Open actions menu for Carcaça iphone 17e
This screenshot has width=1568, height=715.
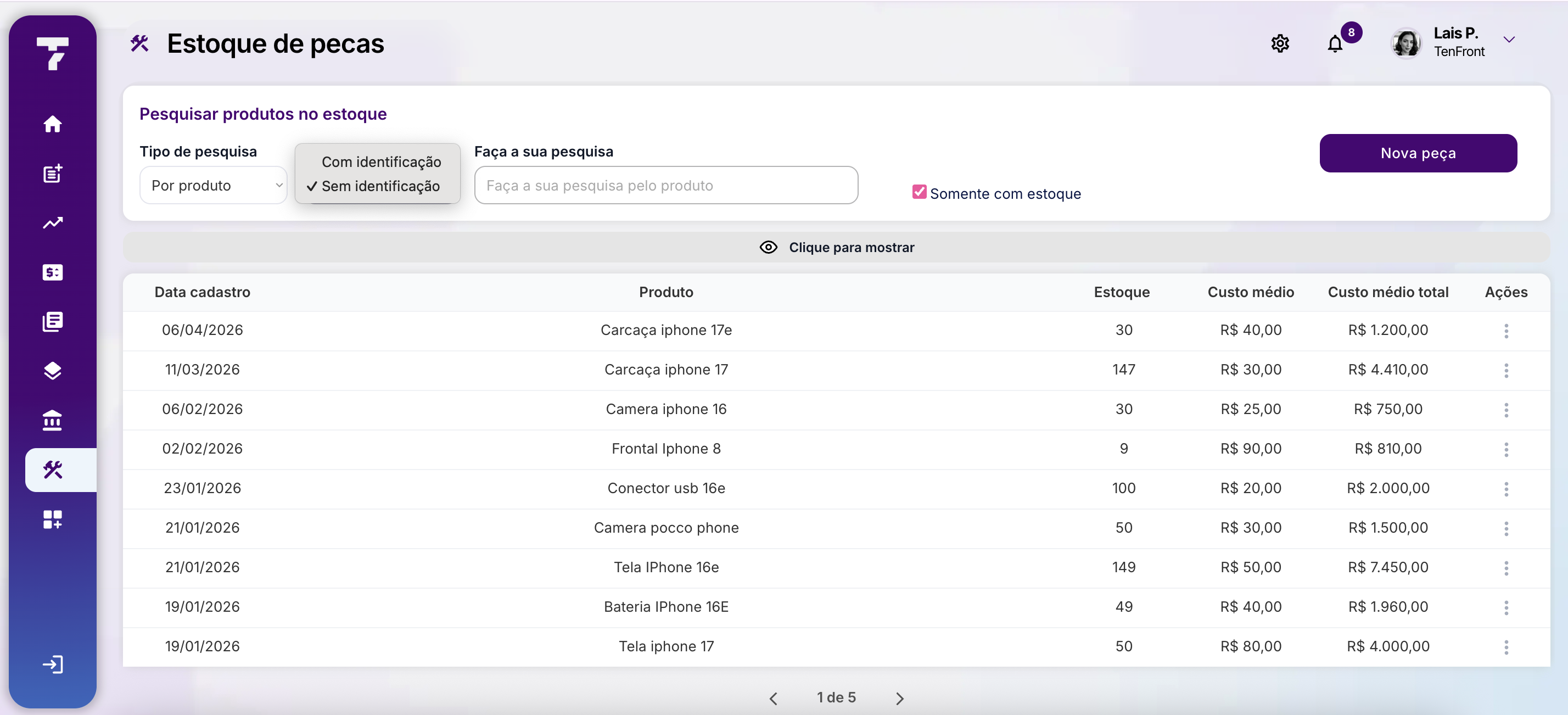click(x=1506, y=331)
